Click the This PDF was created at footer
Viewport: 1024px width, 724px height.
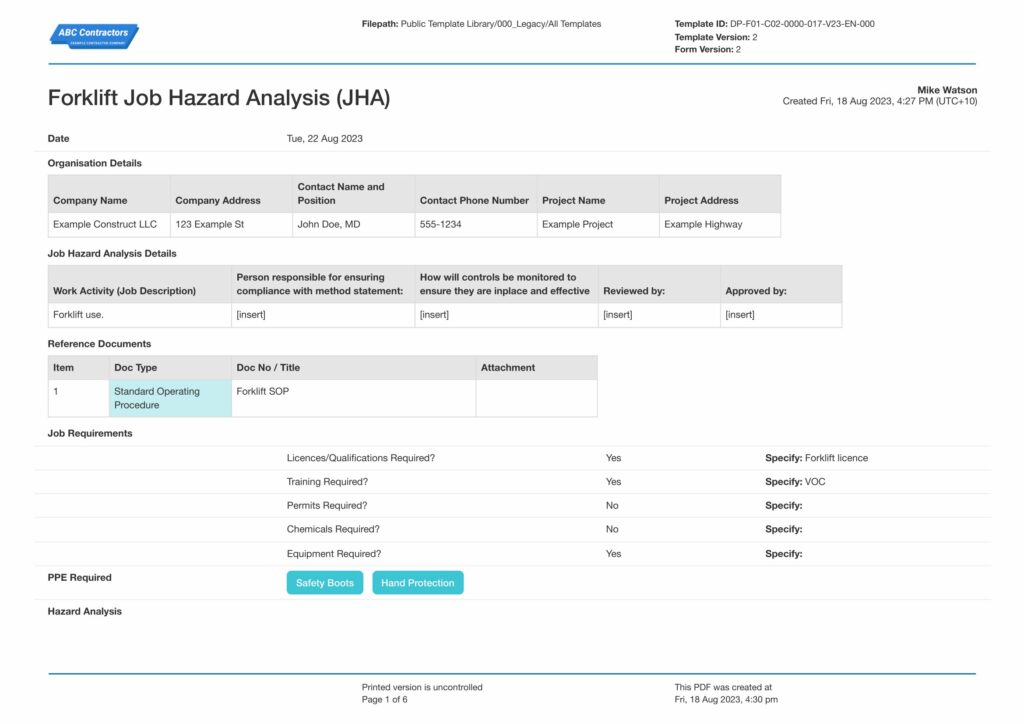click(x=723, y=687)
